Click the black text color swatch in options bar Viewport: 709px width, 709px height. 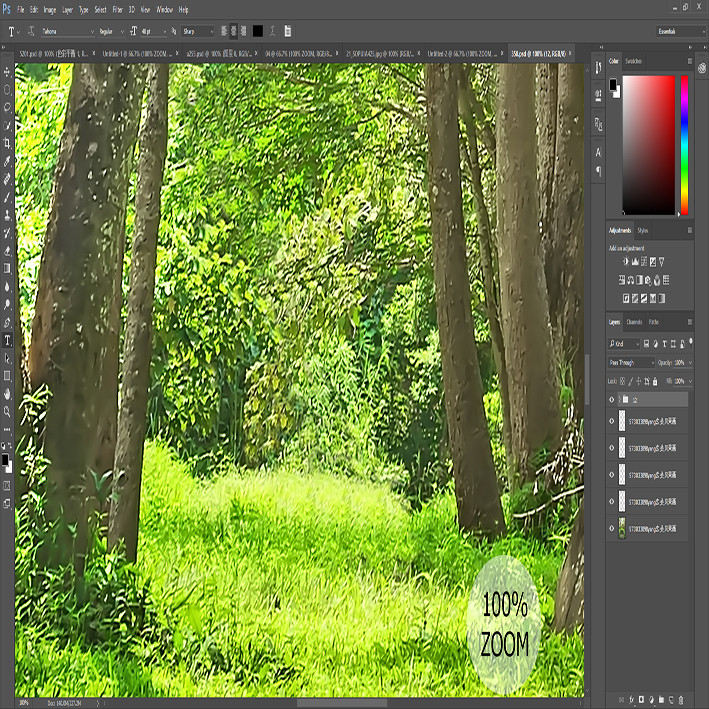(258, 31)
